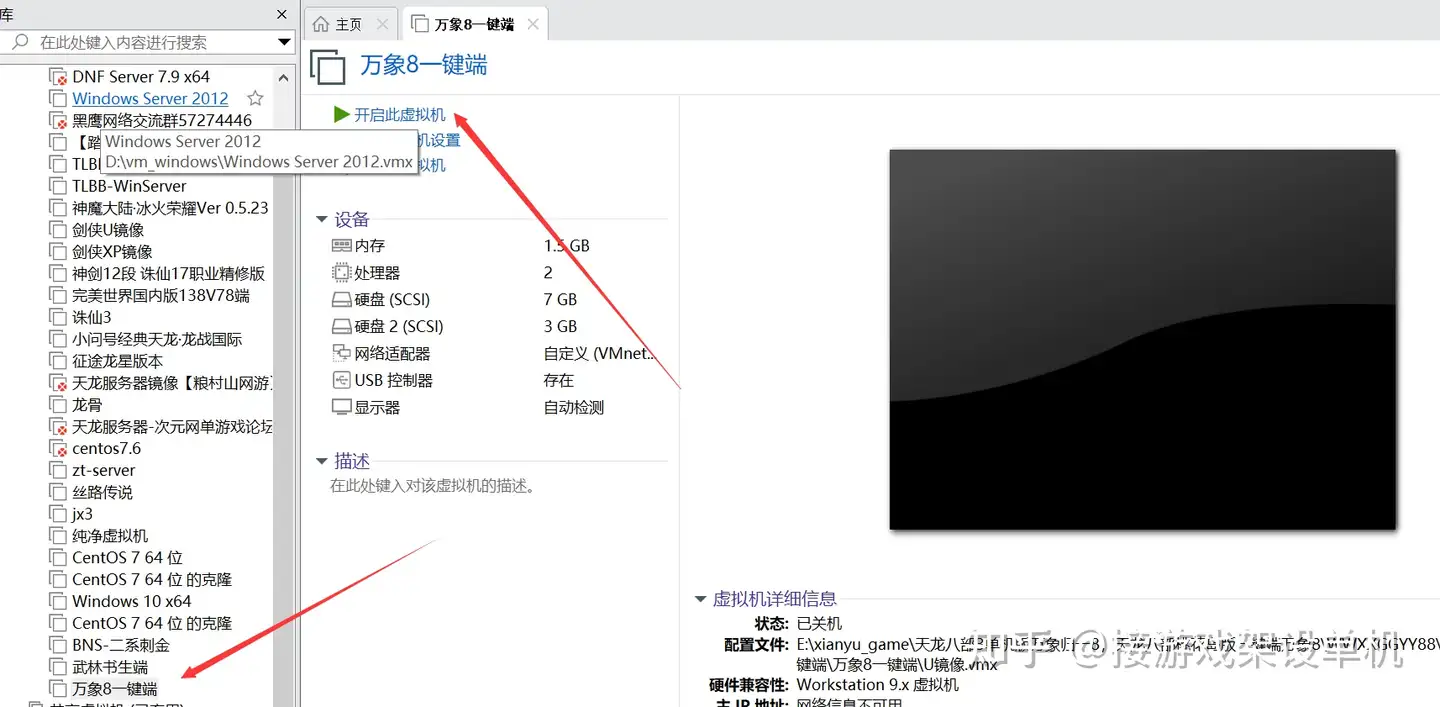The height and width of the screenshot is (707, 1440).
Task: Click status value 已关机
Action: tap(820, 624)
